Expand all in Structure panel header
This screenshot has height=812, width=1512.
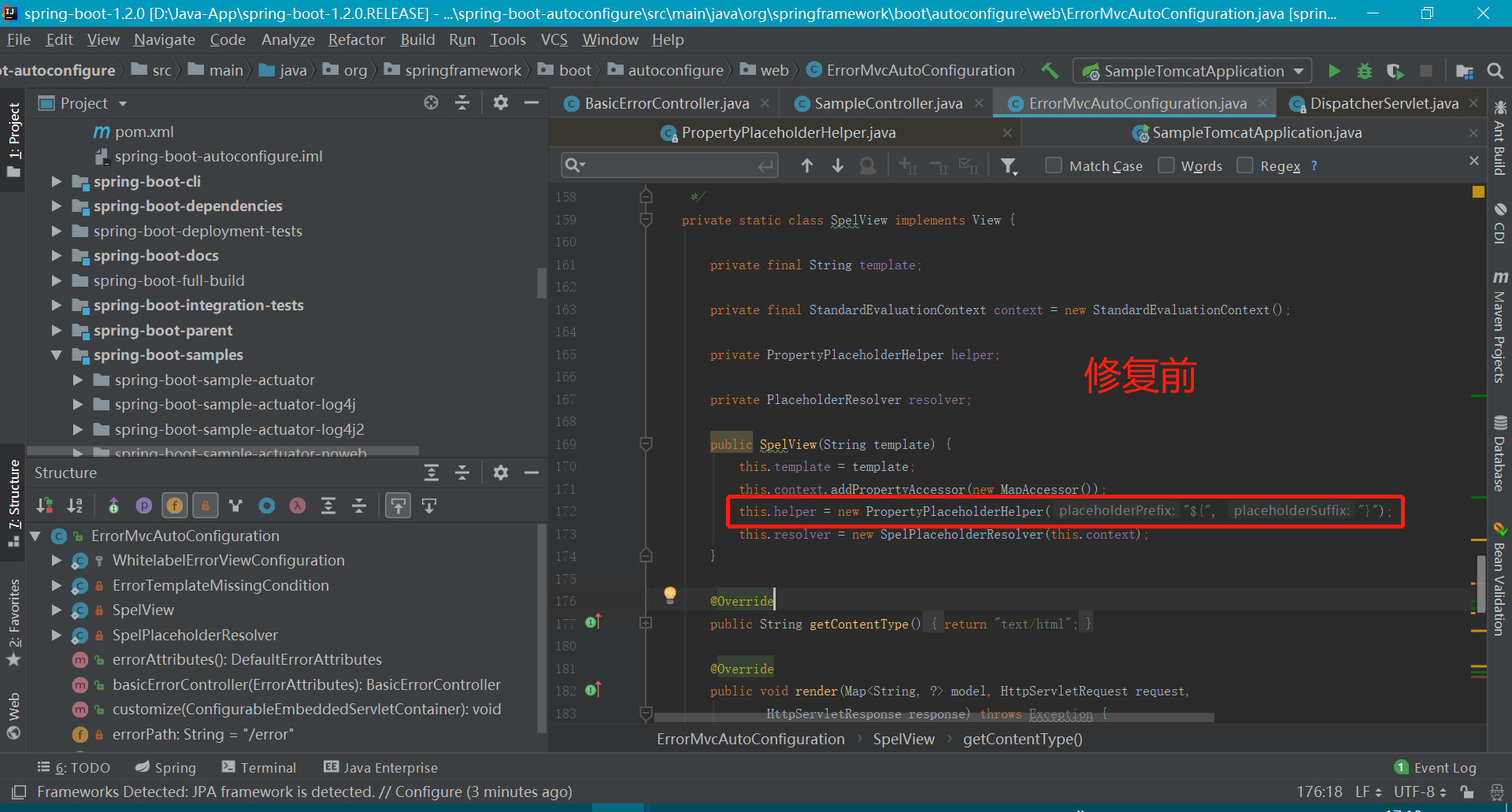(432, 473)
